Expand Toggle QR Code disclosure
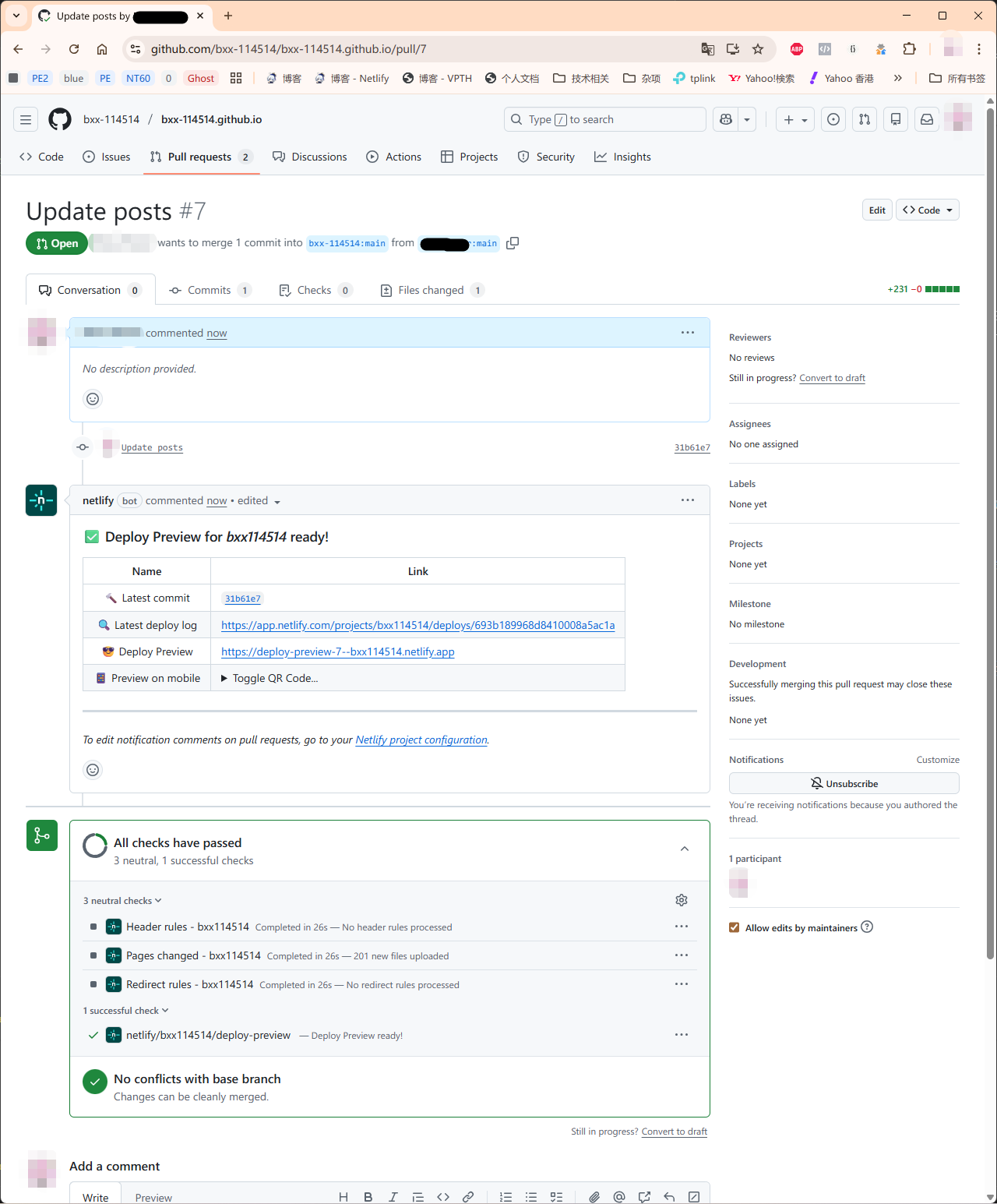997x1204 pixels. tap(270, 678)
